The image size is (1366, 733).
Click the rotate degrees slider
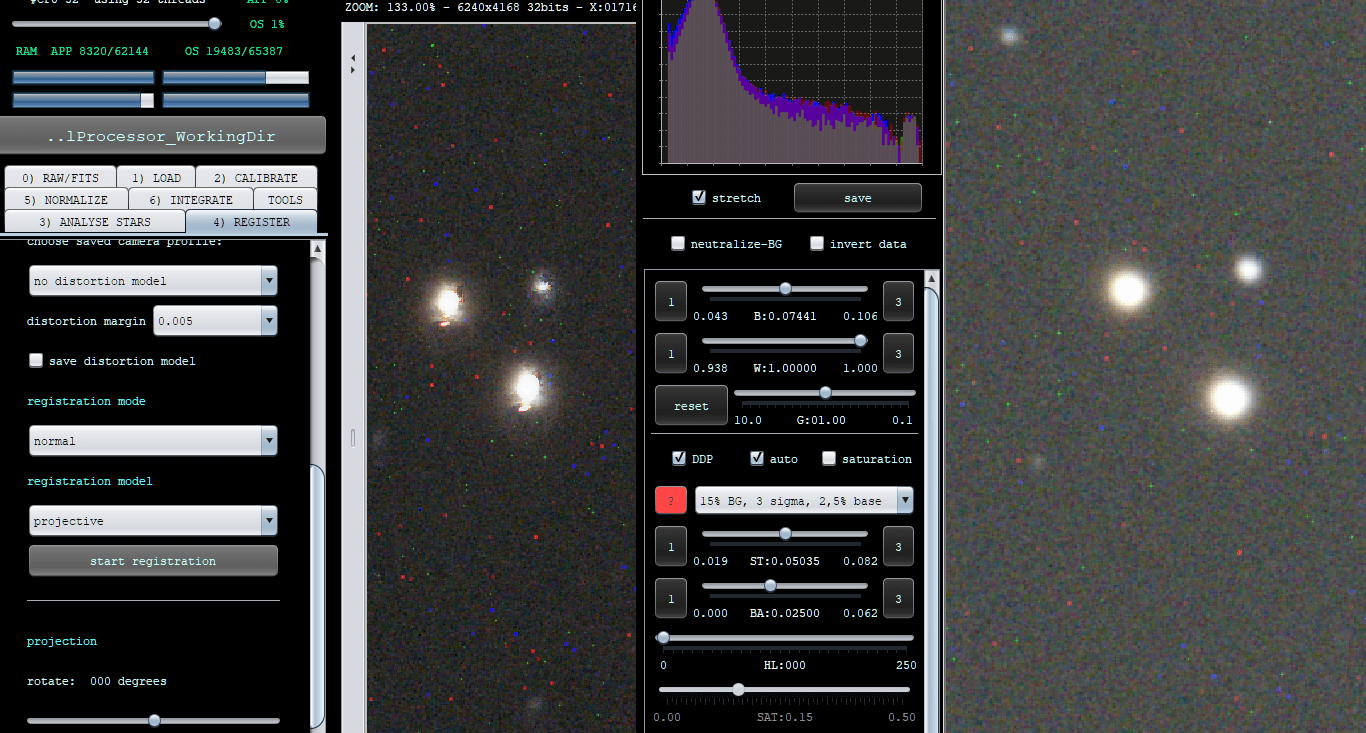coord(153,720)
